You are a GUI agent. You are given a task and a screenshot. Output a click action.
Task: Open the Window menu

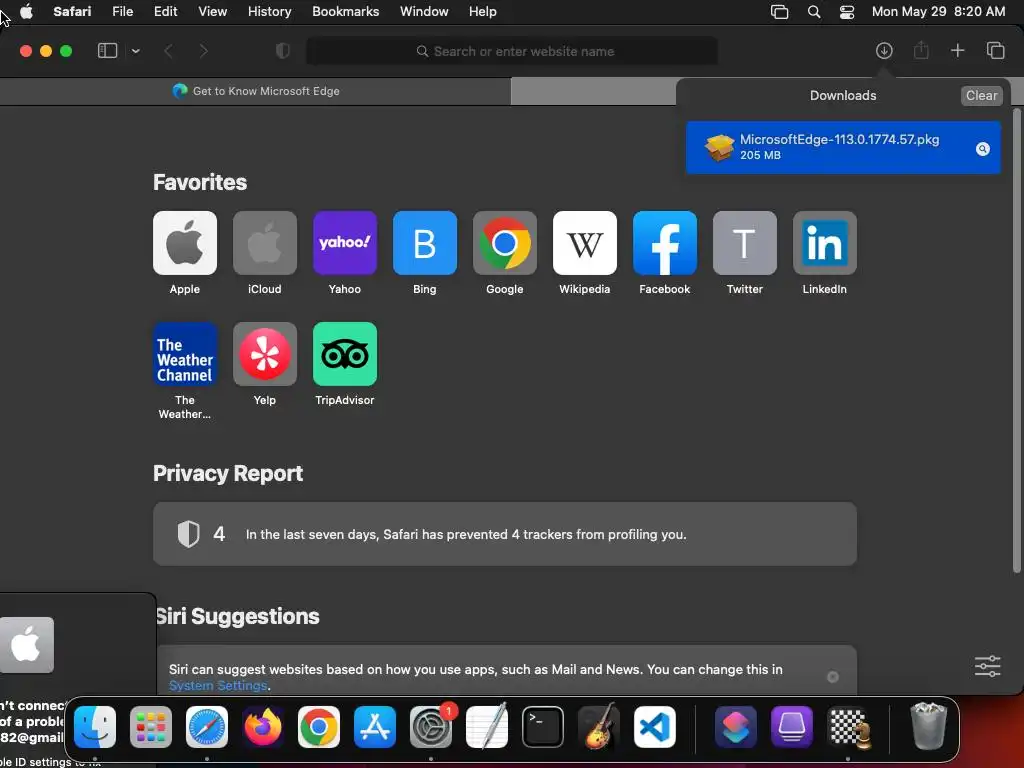point(424,12)
